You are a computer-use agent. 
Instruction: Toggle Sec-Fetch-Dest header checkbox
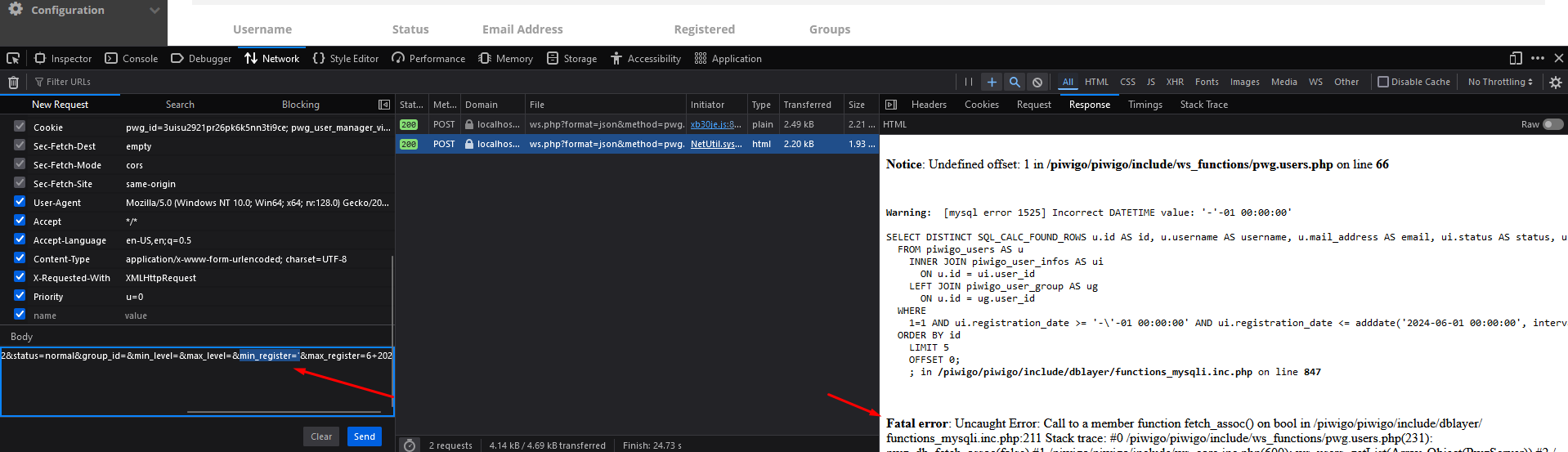pyautogui.click(x=20, y=145)
